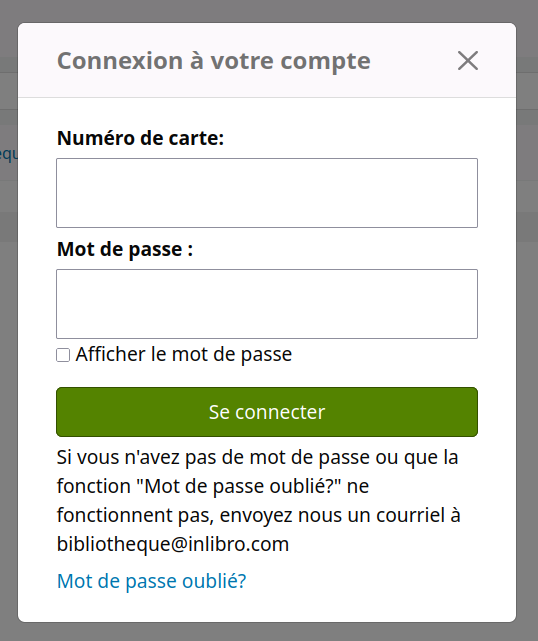Click the dimmed backdrop above the dialog header
Image resolution: width=538 pixels, height=641 pixels.
click(x=269, y=11)
